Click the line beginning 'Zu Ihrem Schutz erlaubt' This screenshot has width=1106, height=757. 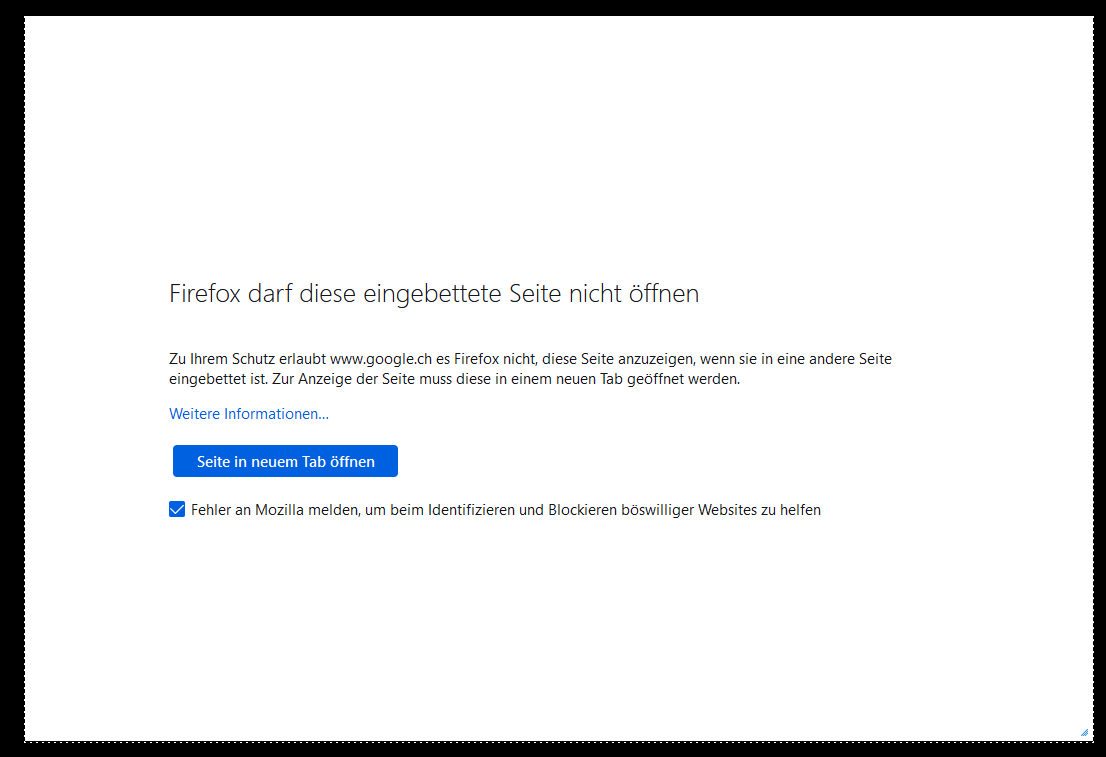coord(530,359)
